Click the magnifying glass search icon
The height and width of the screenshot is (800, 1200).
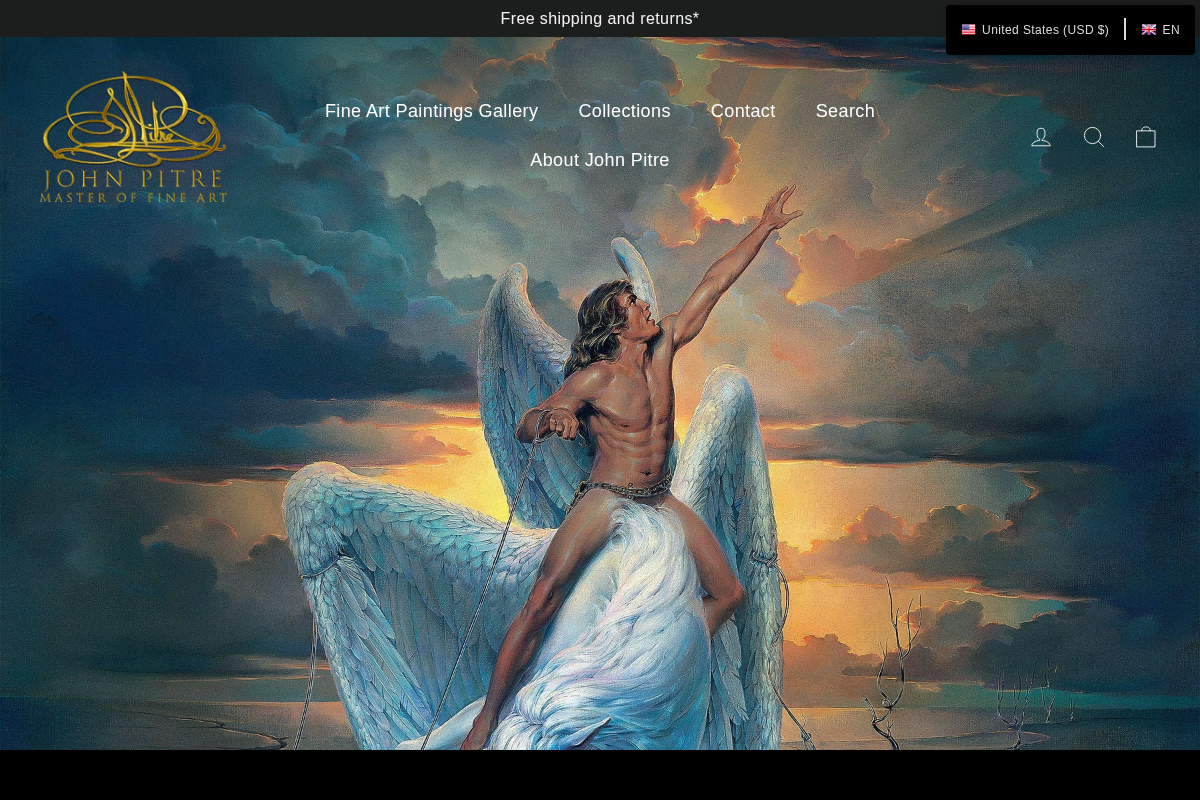[x=1094, y=136]
